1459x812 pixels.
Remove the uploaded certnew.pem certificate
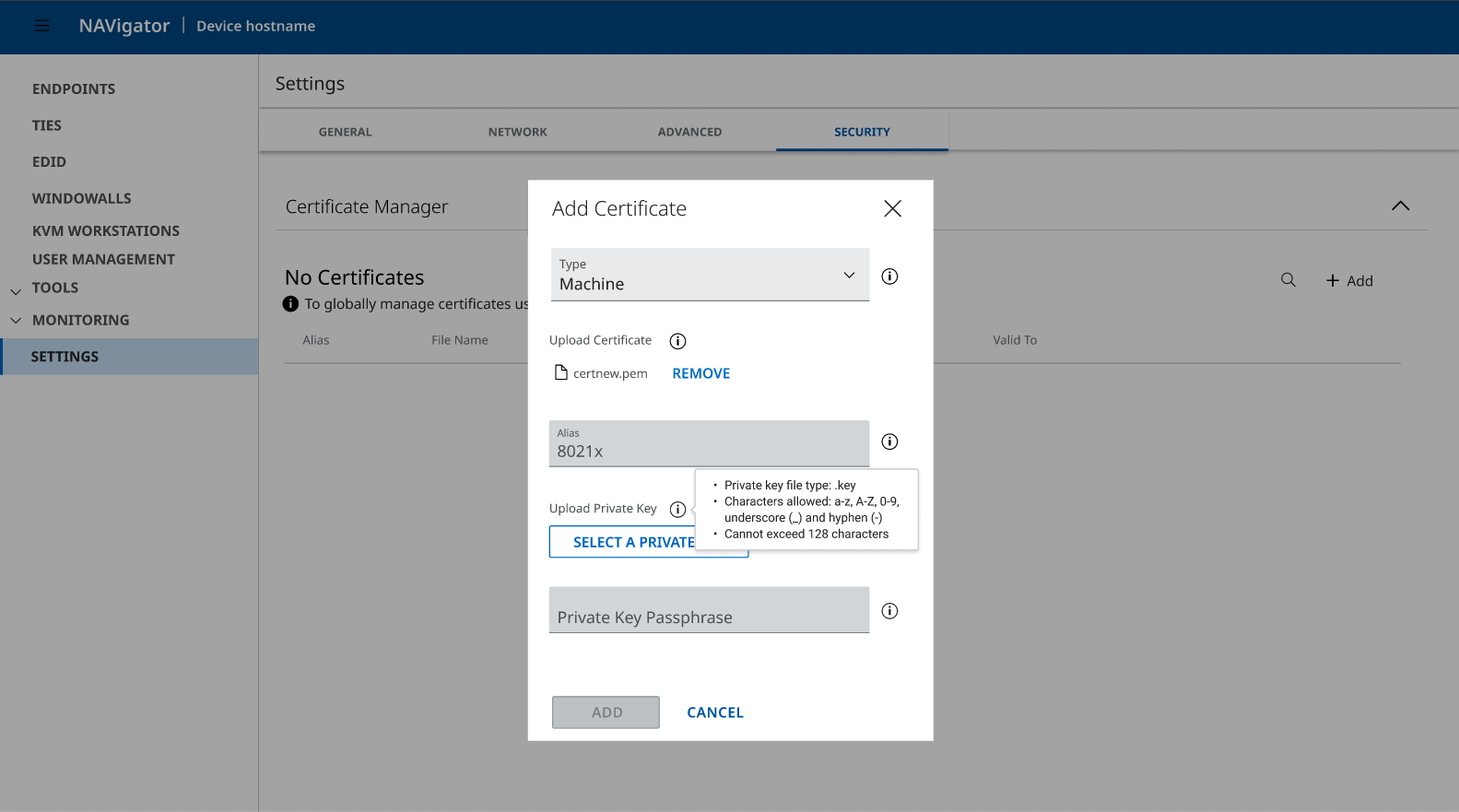click(x=700, y=373)
